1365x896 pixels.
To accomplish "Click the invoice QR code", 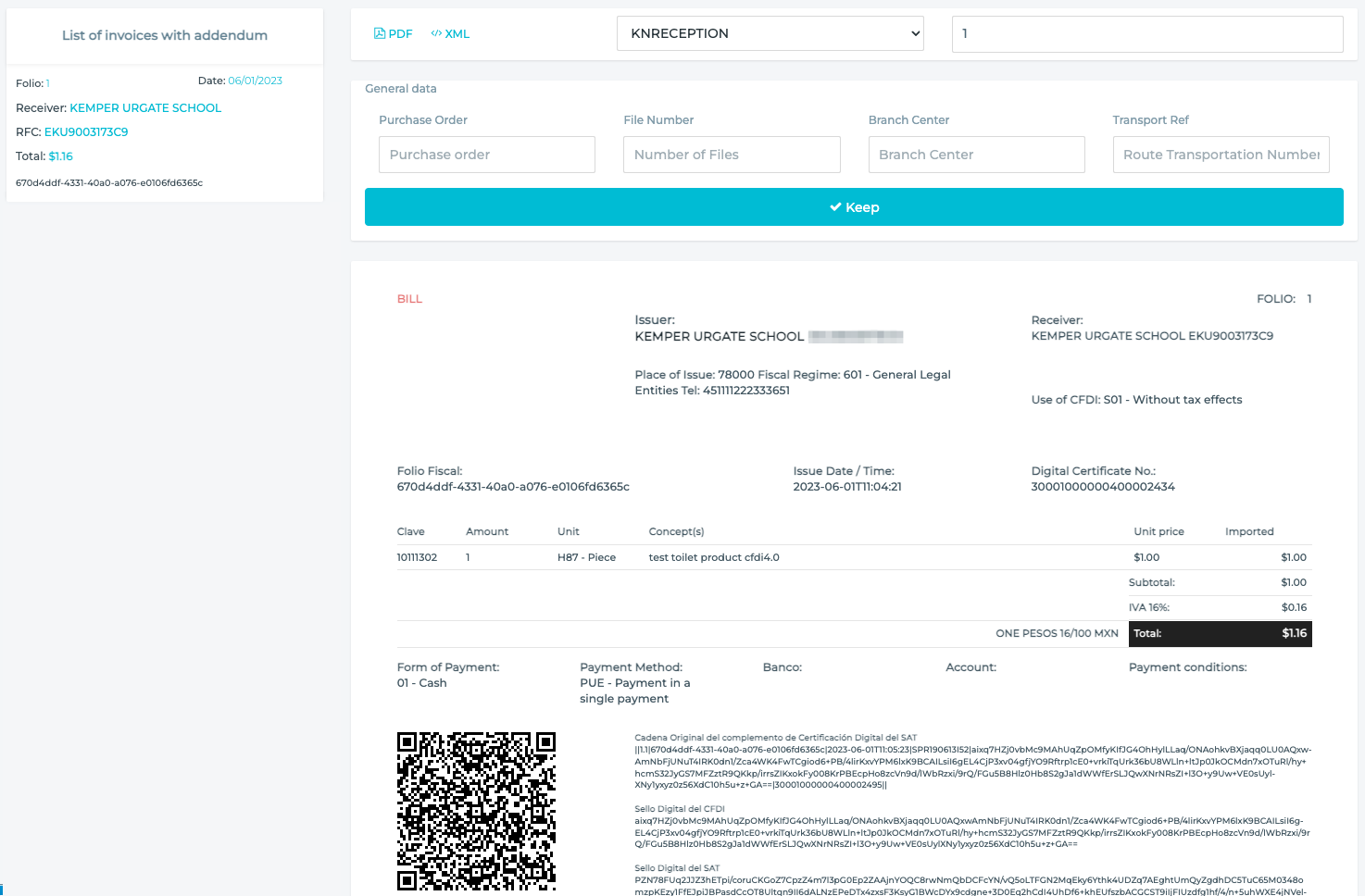I will coord(476,812).
